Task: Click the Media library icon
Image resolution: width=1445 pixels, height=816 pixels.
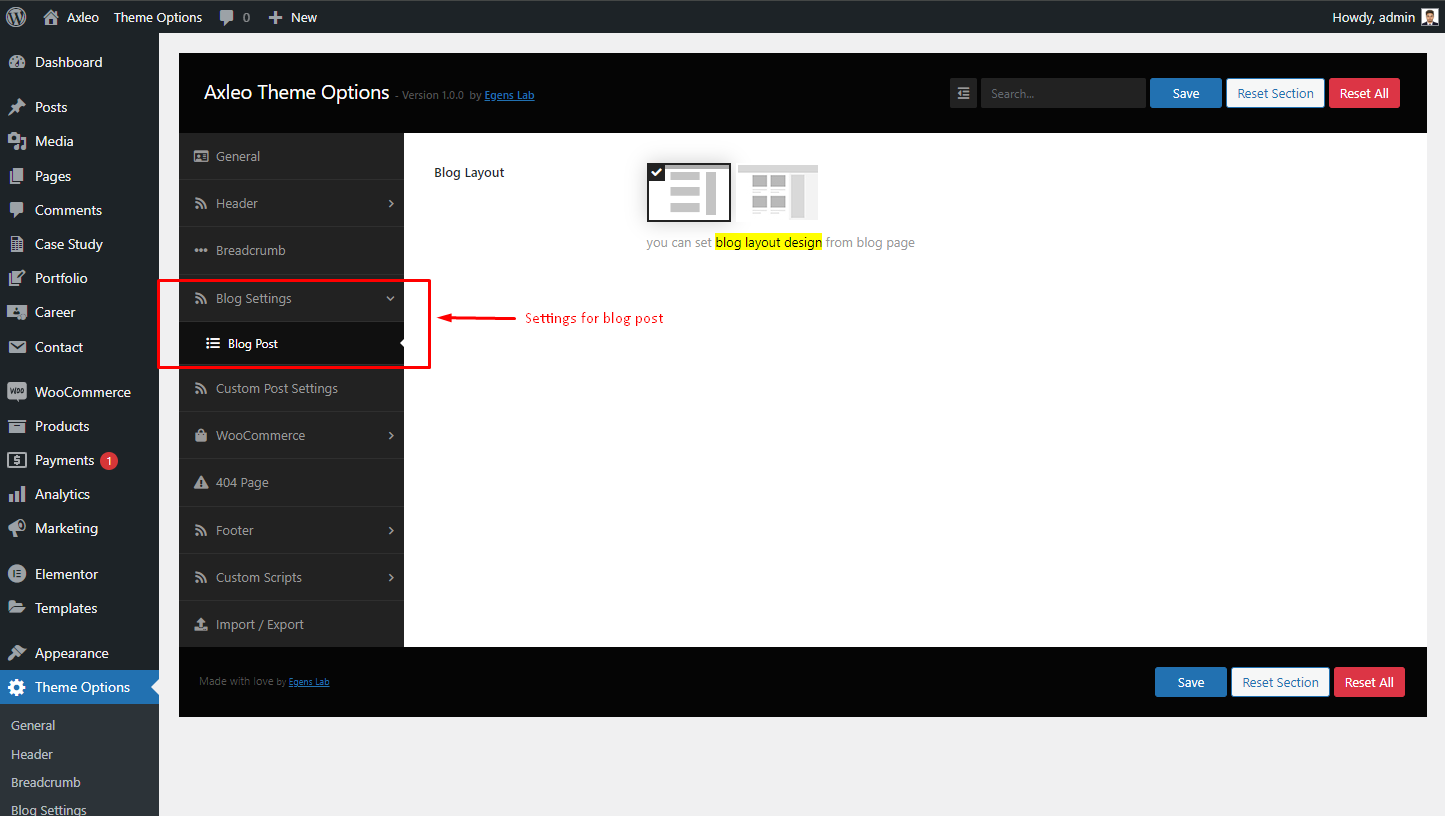Action: click(16, 141)
